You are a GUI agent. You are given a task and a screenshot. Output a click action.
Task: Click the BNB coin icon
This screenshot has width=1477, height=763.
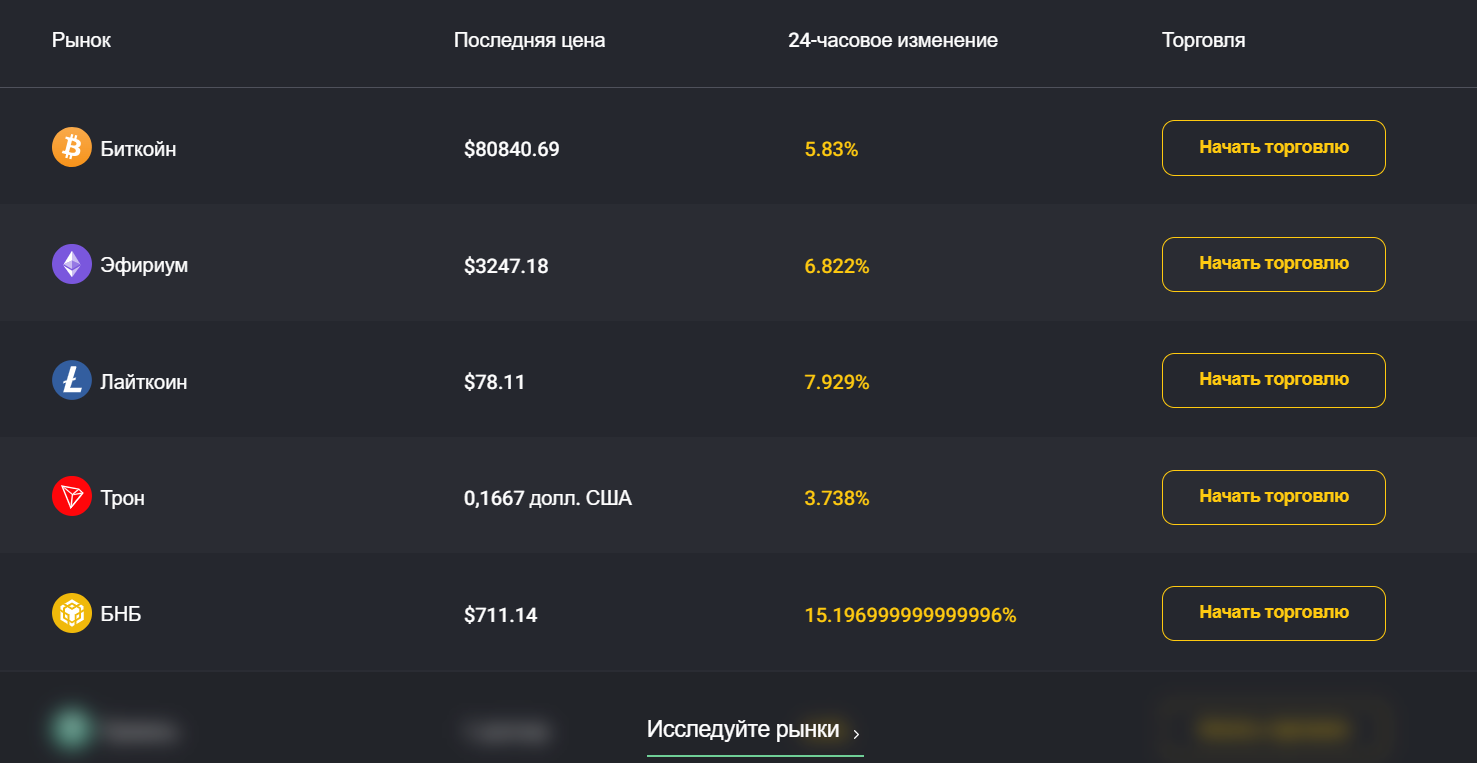pyautogui.click(x=72, y=614)
